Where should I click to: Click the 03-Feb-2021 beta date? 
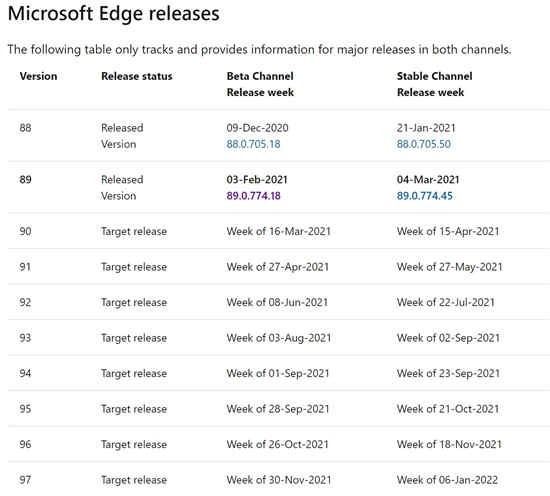click(x=257, y=180)
